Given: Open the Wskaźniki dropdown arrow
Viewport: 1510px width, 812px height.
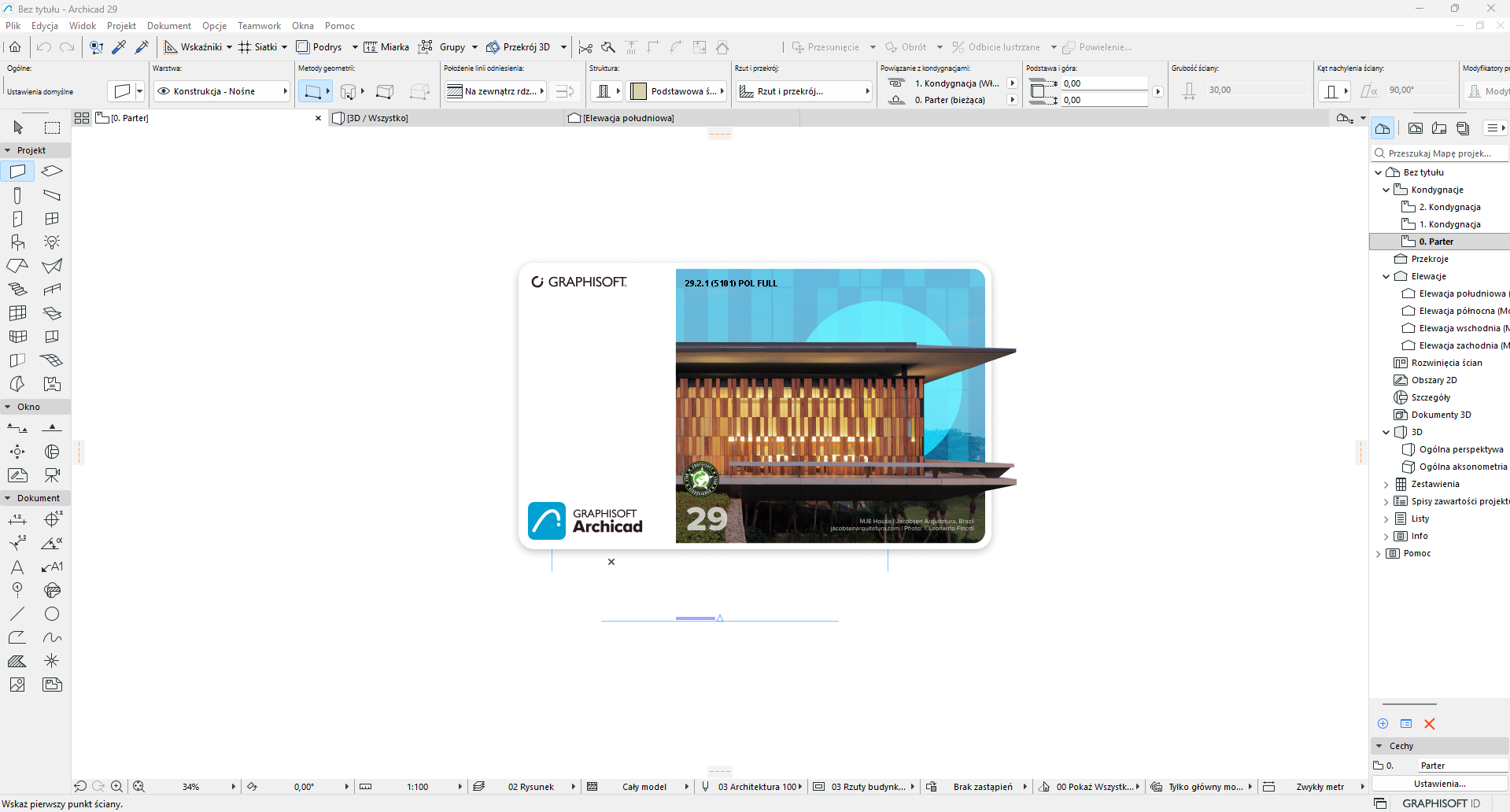Looking at the screenshot, I should [229, 47].
